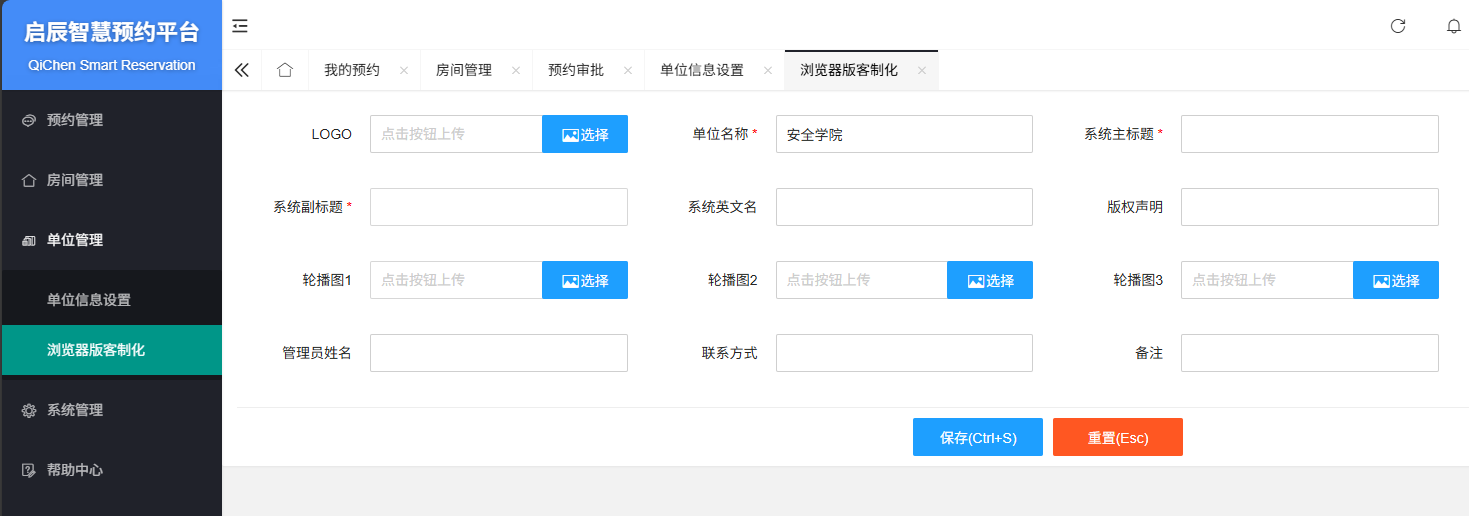1469x516 pixels.
Task: Expand 系统管理 sidebar menu
Action: click(x=75, y=410)
